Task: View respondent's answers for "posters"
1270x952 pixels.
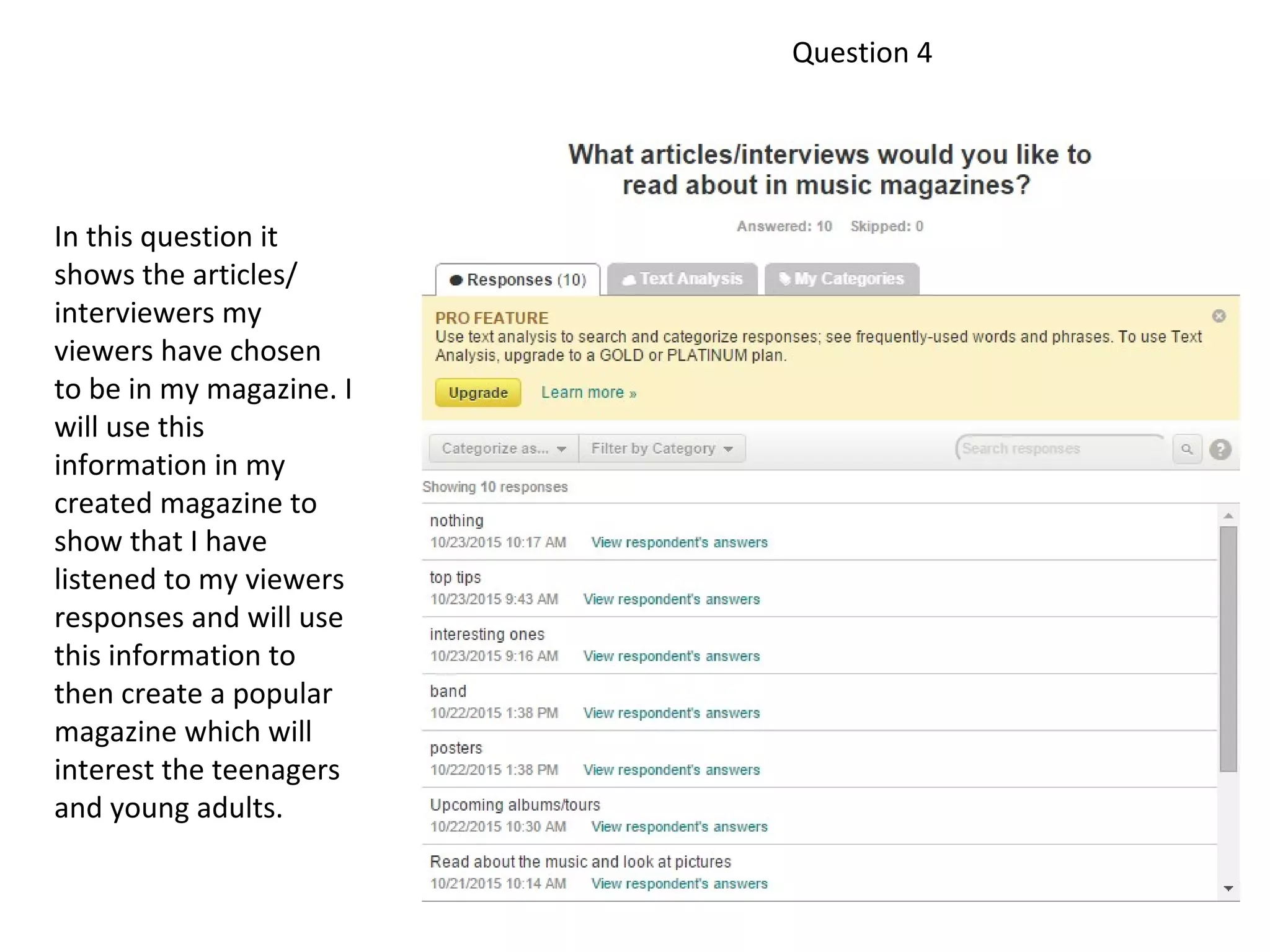Action: pyautogui.click(x=672, y=770)
